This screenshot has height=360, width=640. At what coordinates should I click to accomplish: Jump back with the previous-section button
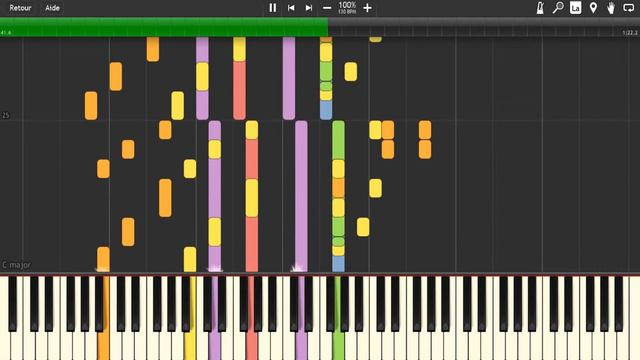pos(291,8)
